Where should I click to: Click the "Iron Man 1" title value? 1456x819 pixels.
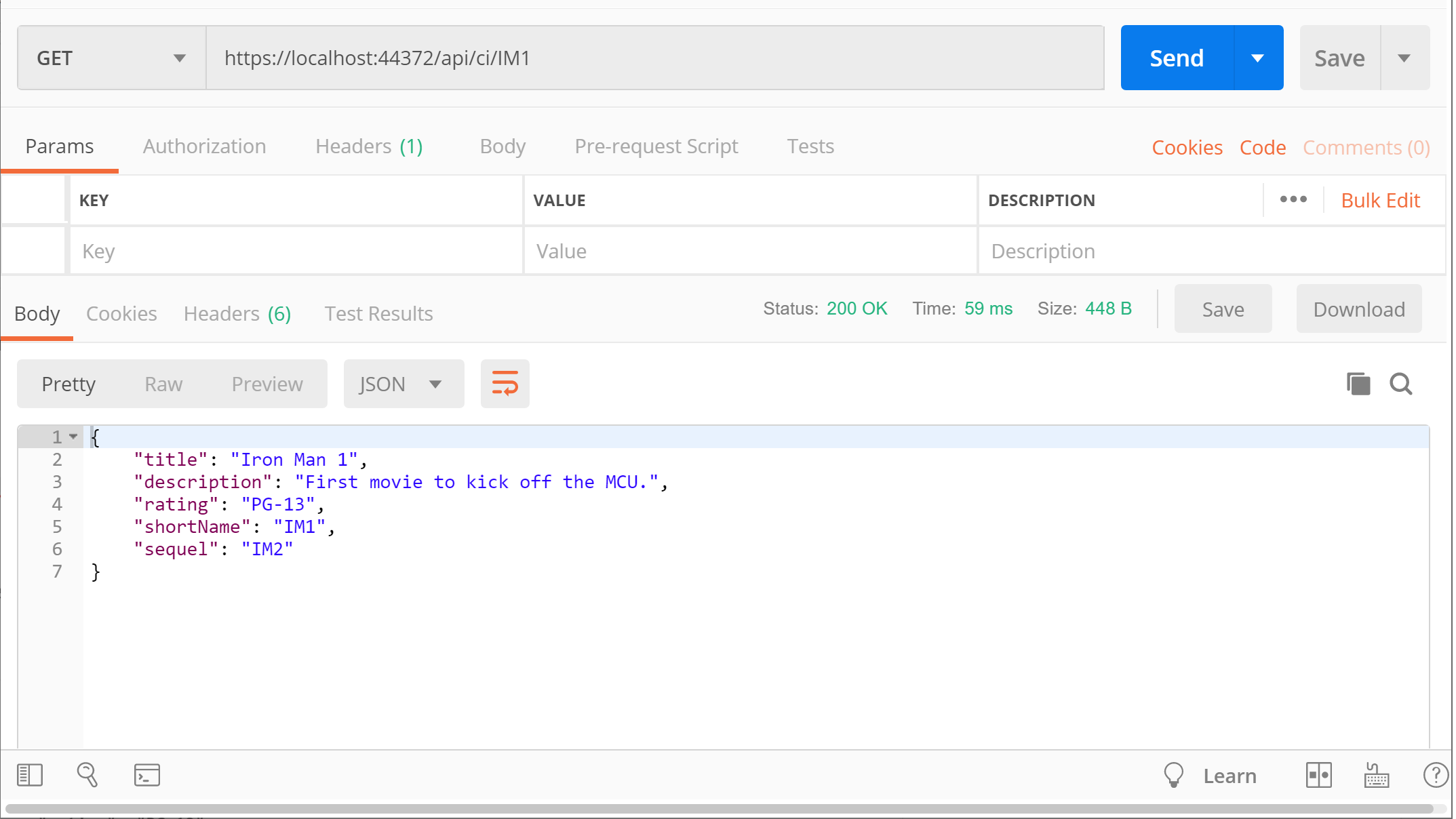click(294, 460)
